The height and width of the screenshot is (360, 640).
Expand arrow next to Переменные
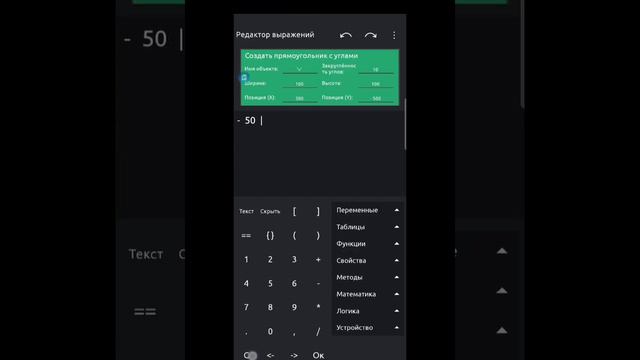(x=396, y=210)
